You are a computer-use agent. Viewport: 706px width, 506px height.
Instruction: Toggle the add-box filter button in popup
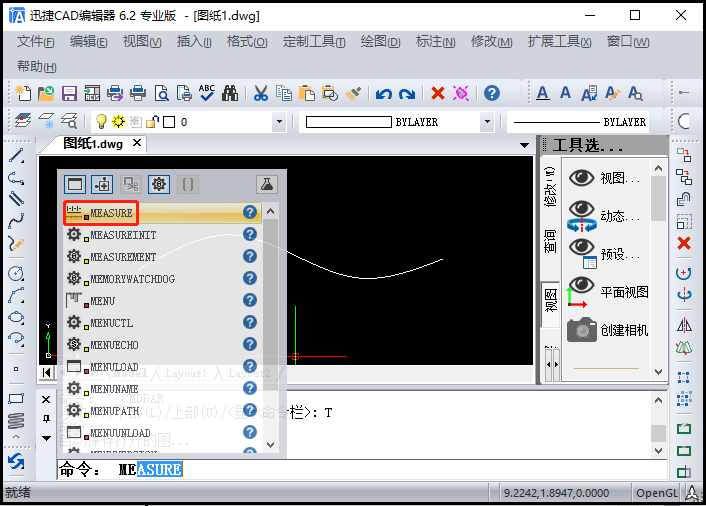pos(102,184)
